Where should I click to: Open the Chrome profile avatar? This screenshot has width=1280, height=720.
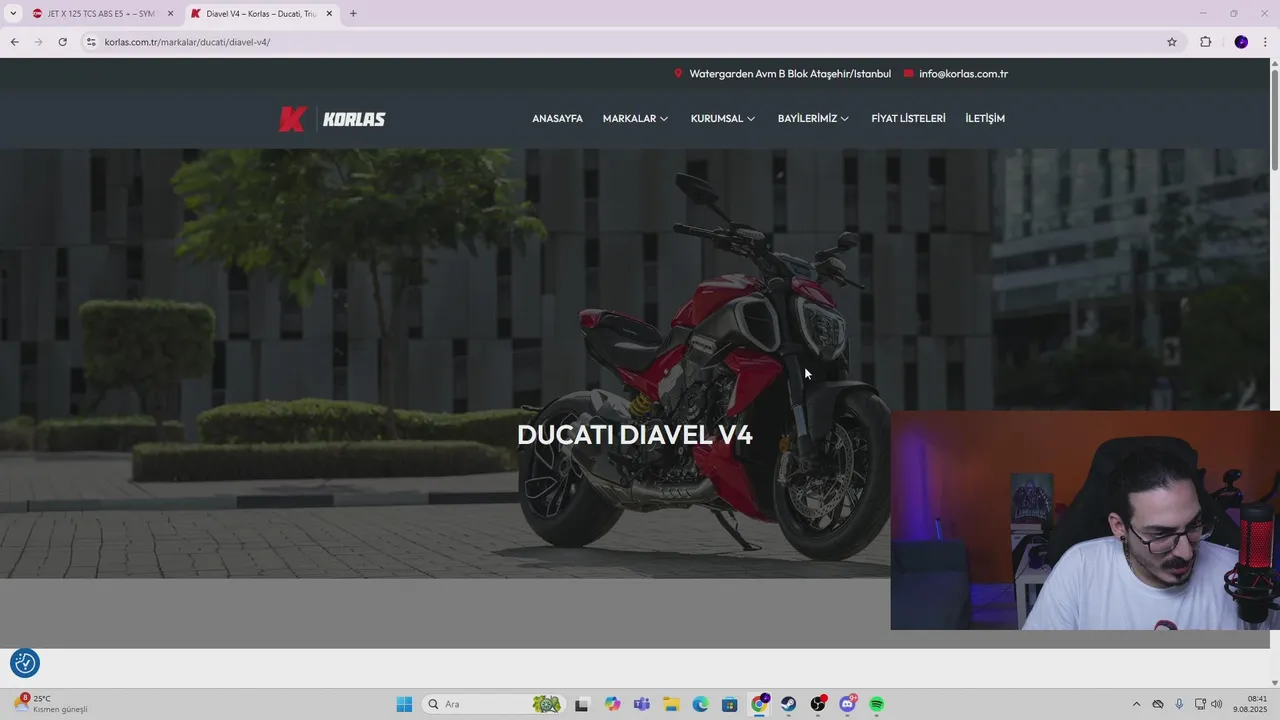[1241, 42]
